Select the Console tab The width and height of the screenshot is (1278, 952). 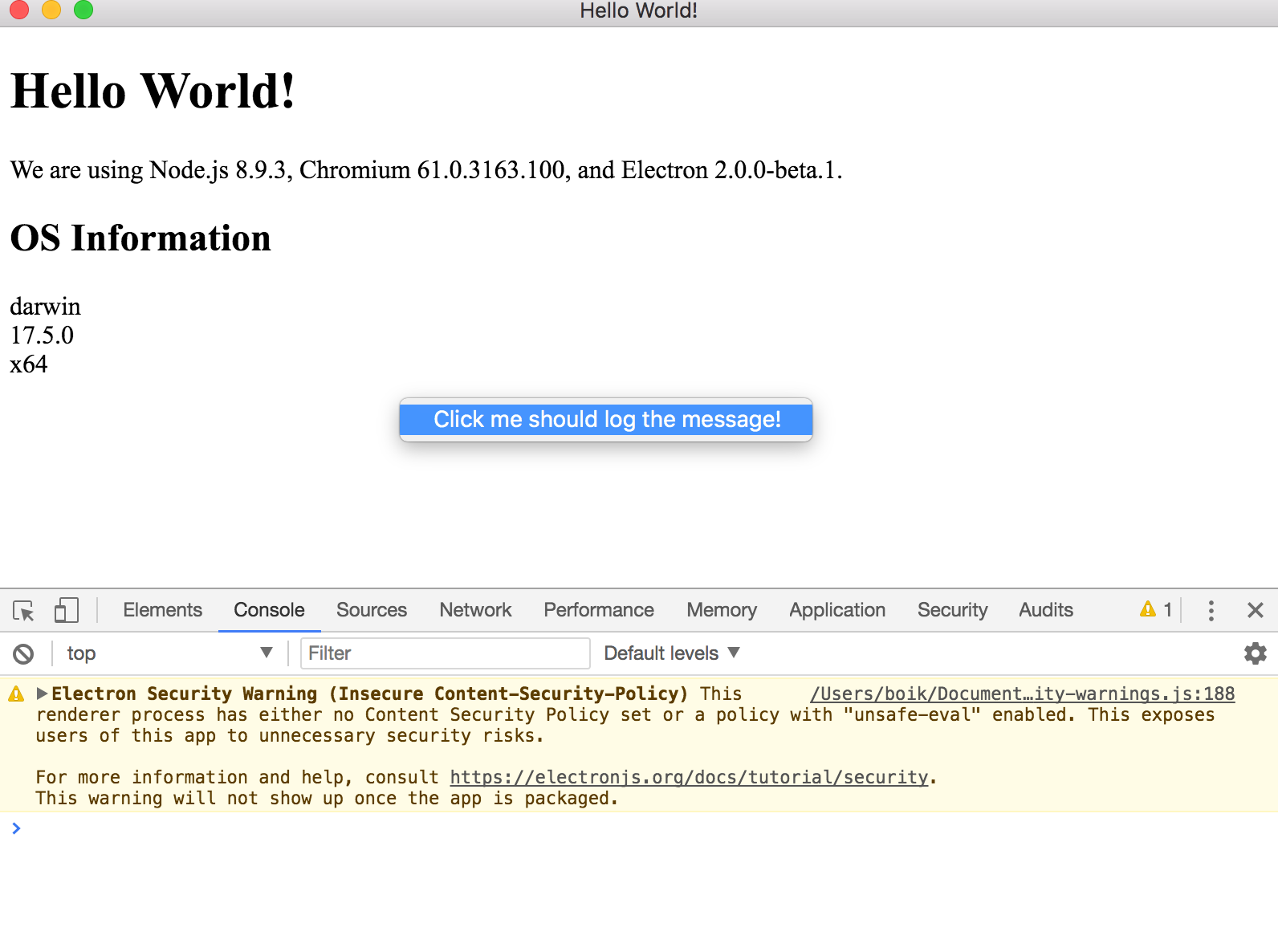269,610
